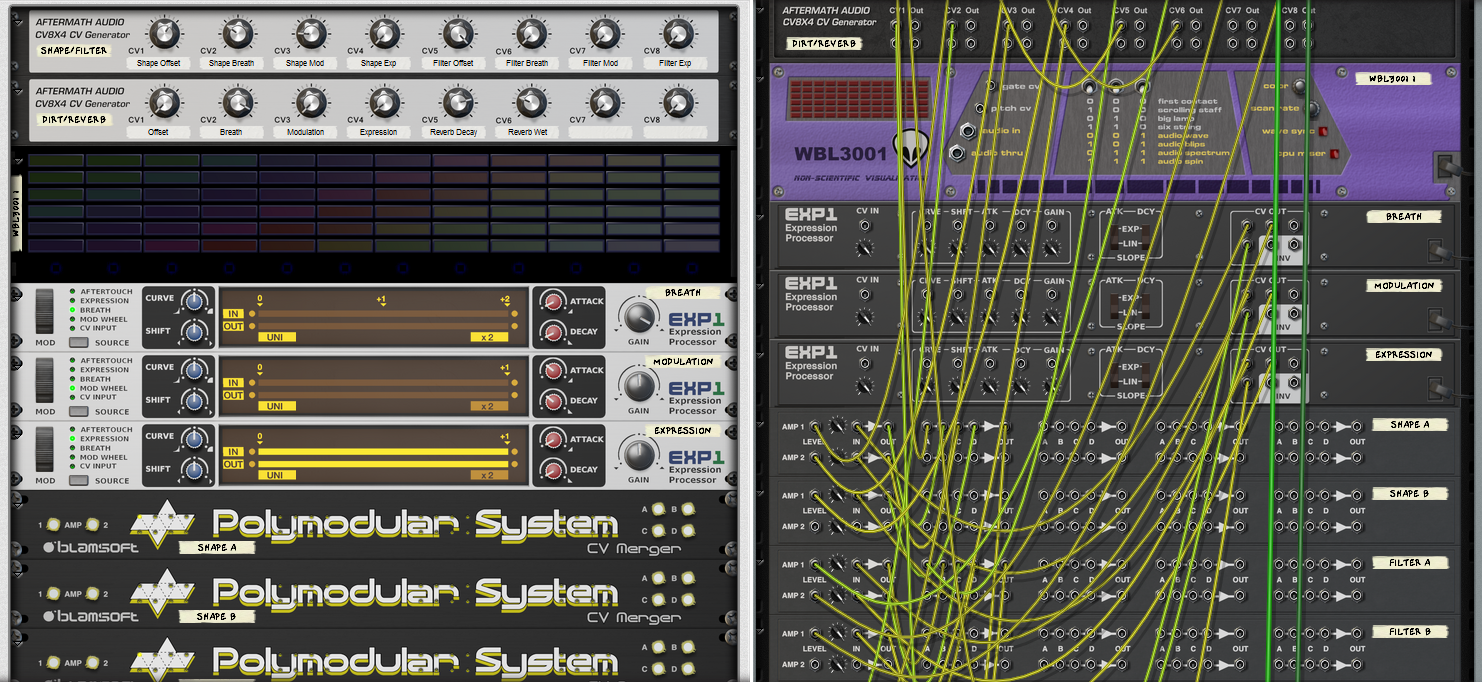Adjust SHIFT knob on EXPRESSION processor

pos(195,470)
